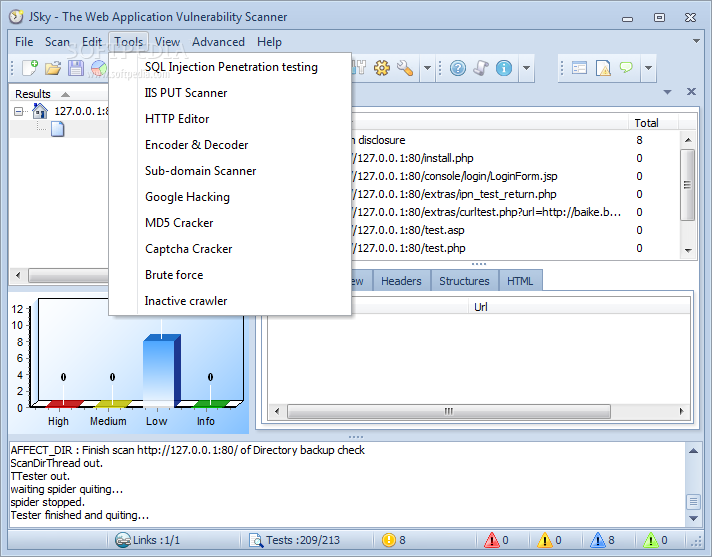Open dropdown arrow after the speech bubble icon

tap(648, 68)
